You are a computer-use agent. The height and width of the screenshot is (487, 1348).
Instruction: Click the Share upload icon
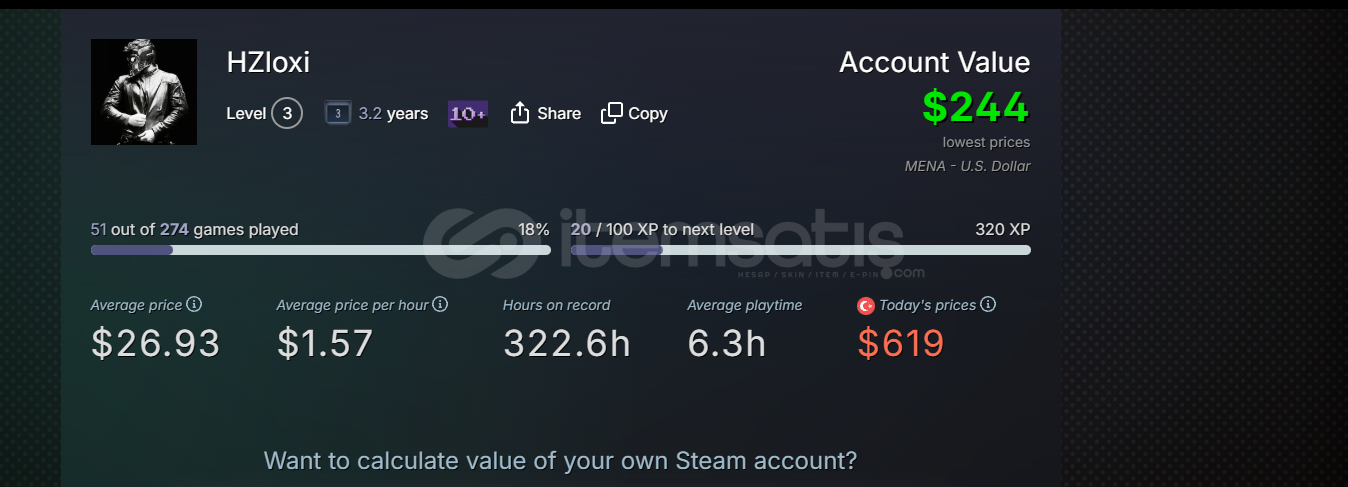(x=519, y=113)
